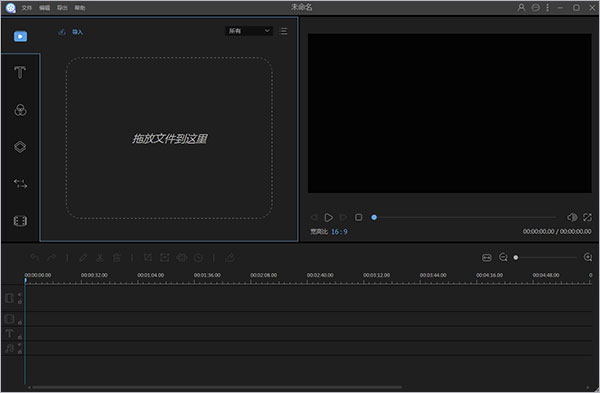Screen dimensions: 600x393
Task: Click the horizontal timeline scrollbar
Action: point(217,387)
